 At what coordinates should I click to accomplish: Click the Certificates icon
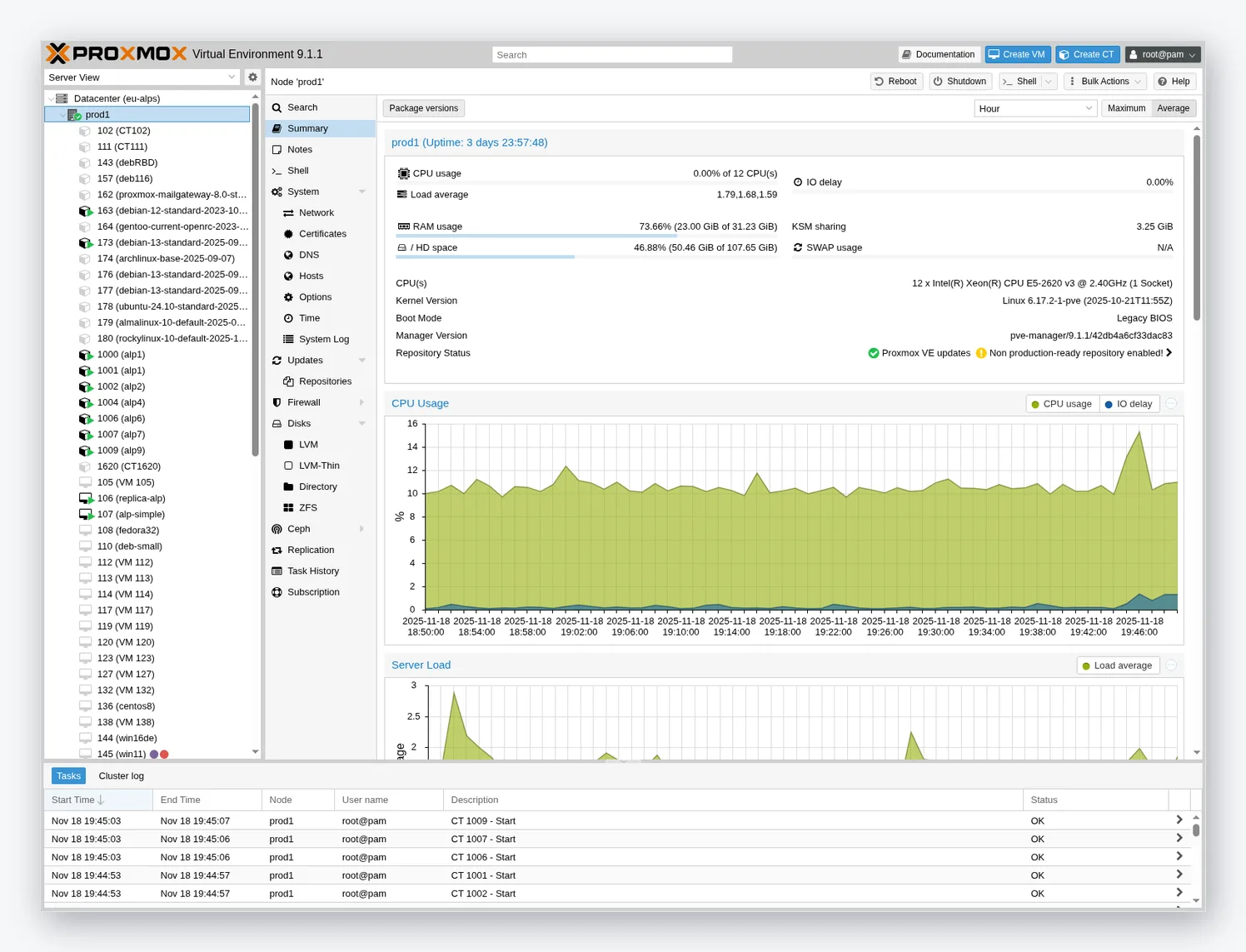[x=288, y=234]
